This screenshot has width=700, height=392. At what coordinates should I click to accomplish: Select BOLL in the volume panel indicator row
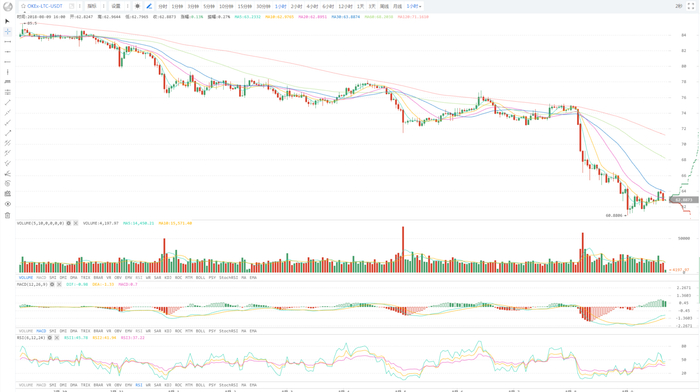click(200, 278)
